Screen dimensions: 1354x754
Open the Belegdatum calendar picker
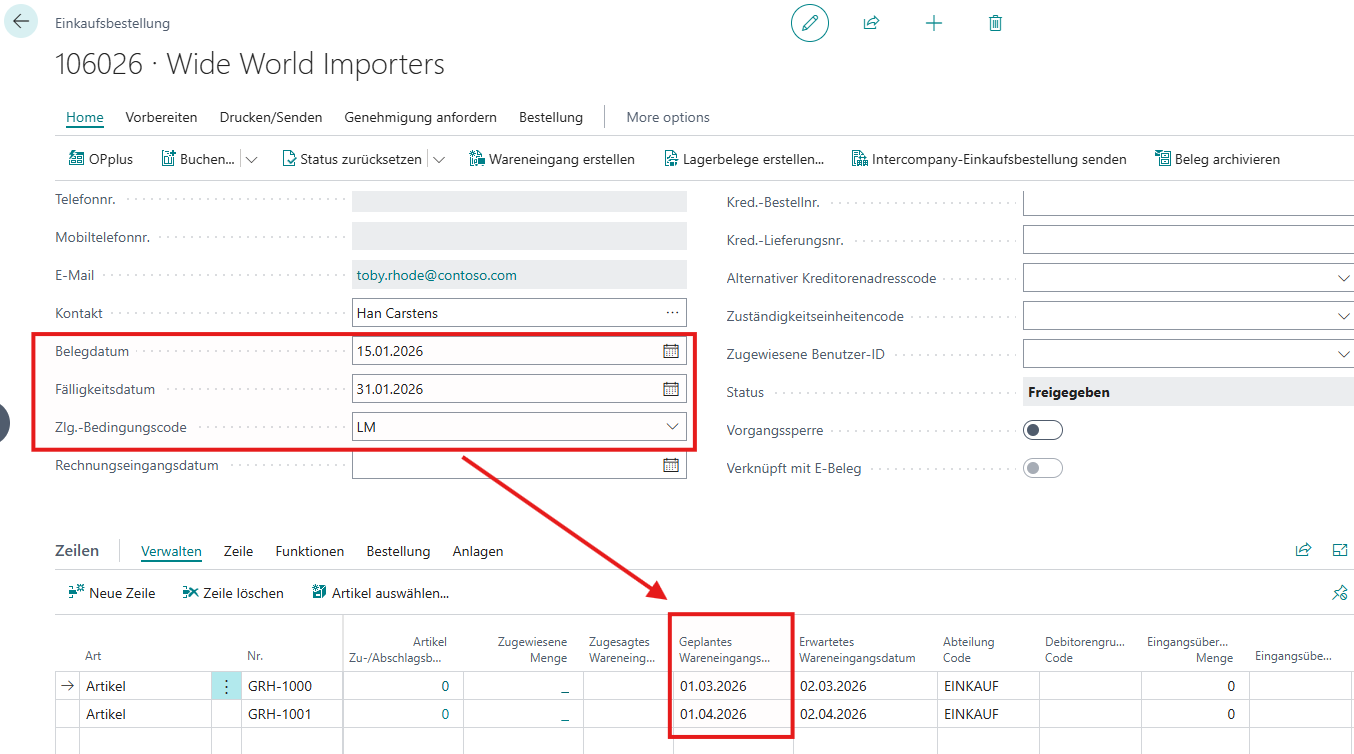pos(671,351)
